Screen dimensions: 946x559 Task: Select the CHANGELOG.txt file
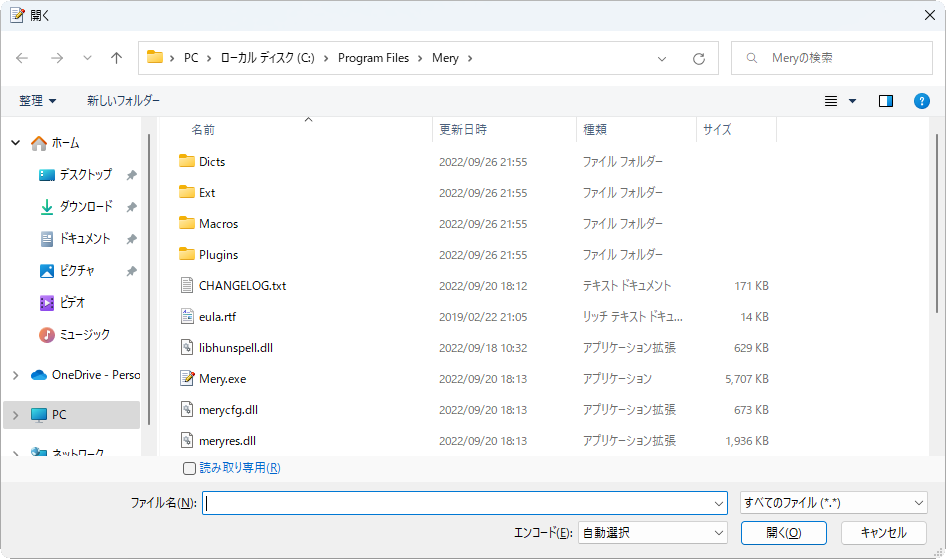point(242,286)
